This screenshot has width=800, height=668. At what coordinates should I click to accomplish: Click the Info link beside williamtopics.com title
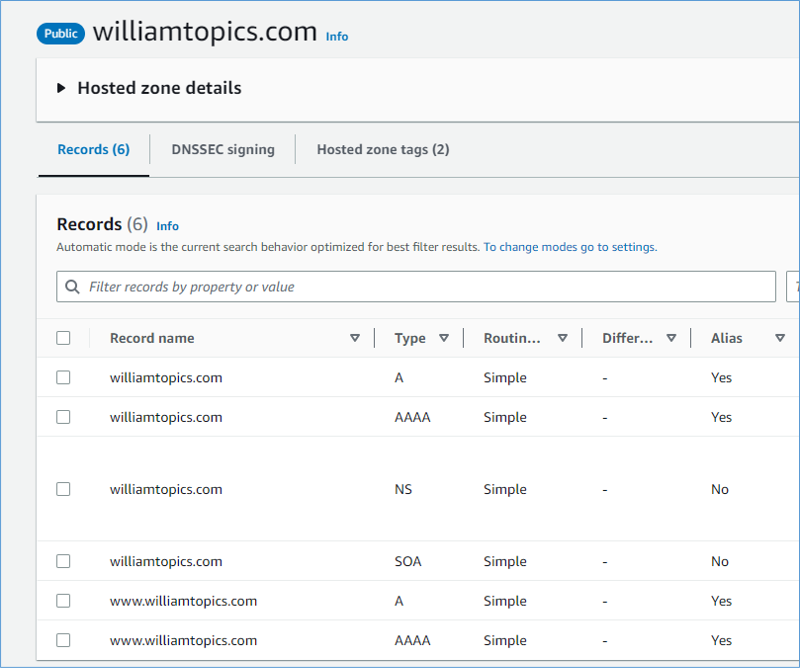point(337,36)
